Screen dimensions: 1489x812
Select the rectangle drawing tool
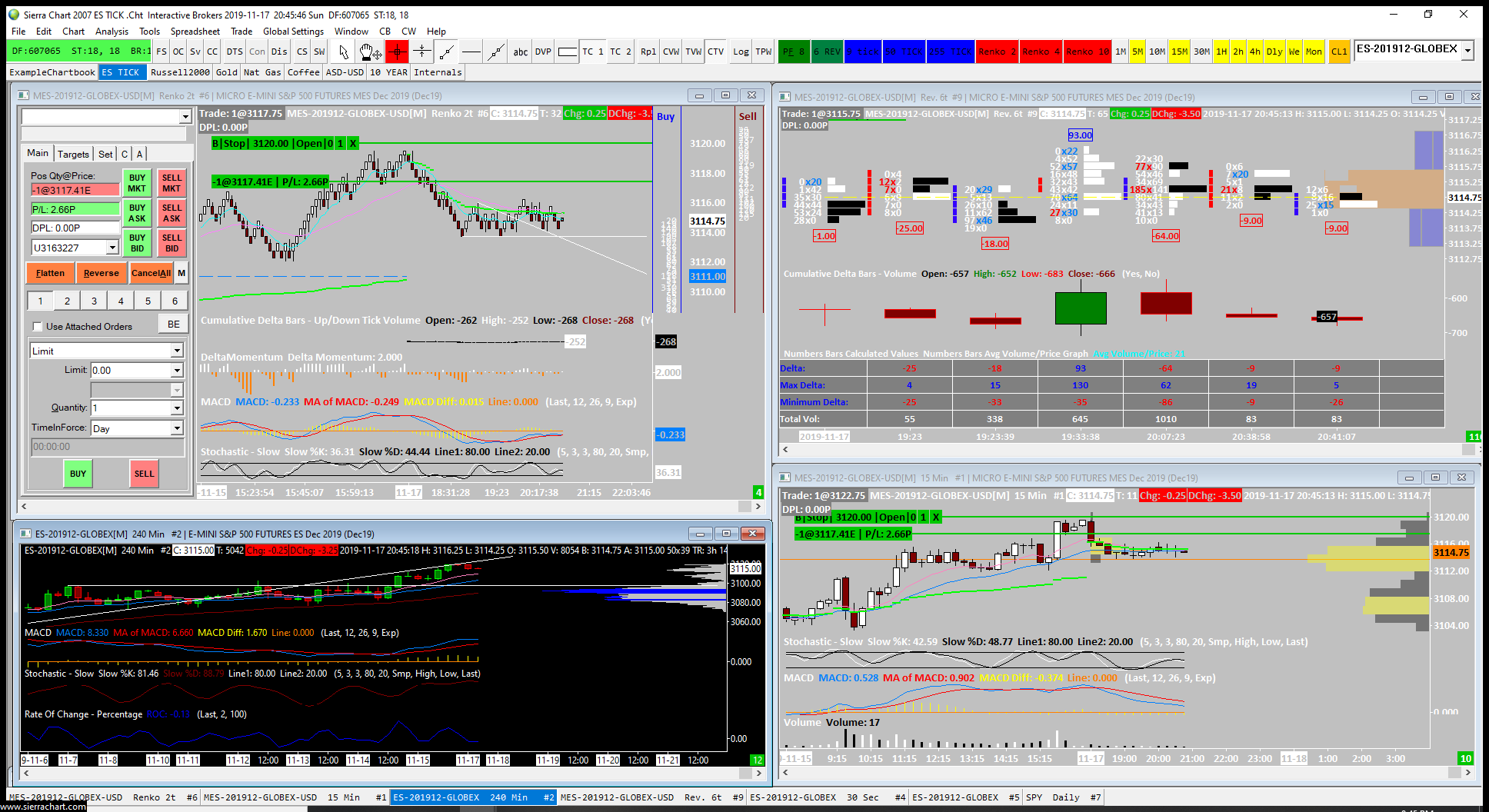[568, 52]
